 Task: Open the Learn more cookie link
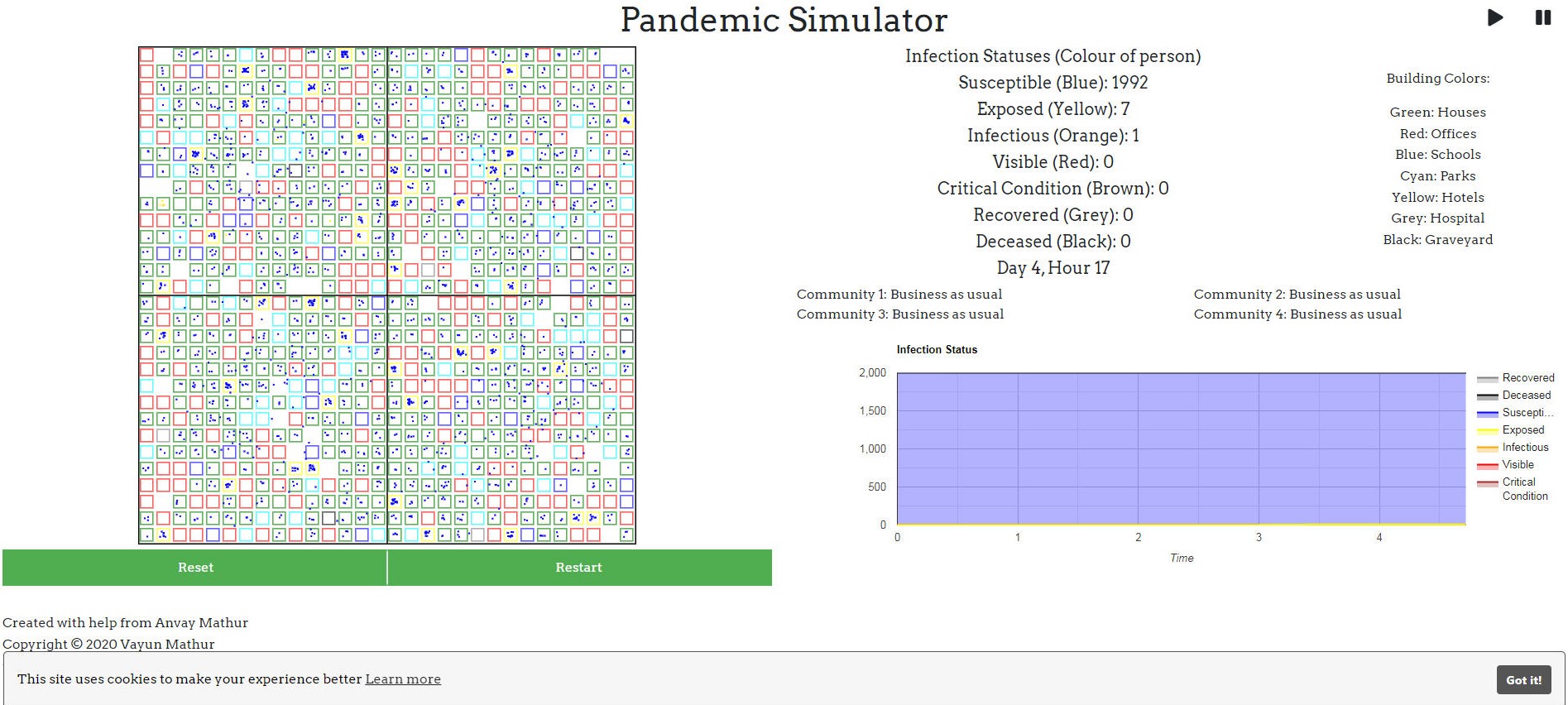[x=403, y=679]
